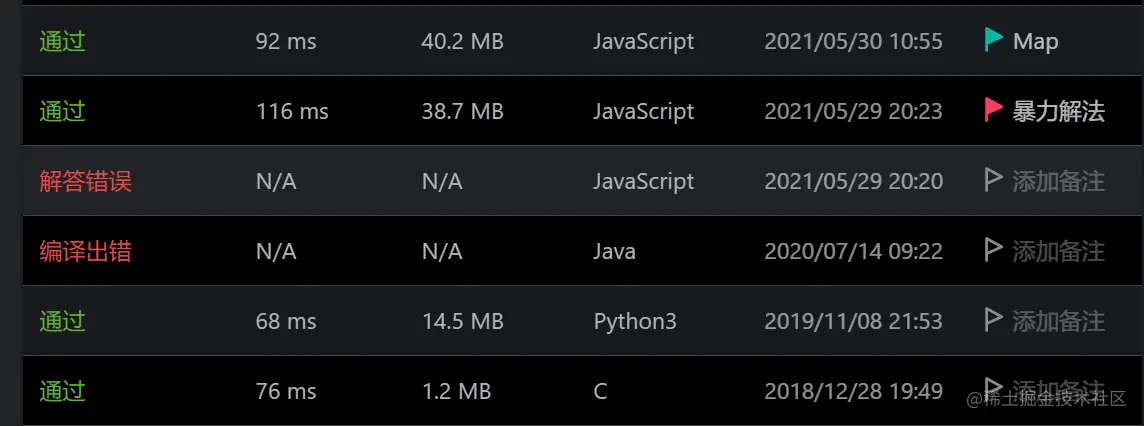Open the 通过 result at 92 ms
The image size is (1144, 426).
[x=63, y=42]
